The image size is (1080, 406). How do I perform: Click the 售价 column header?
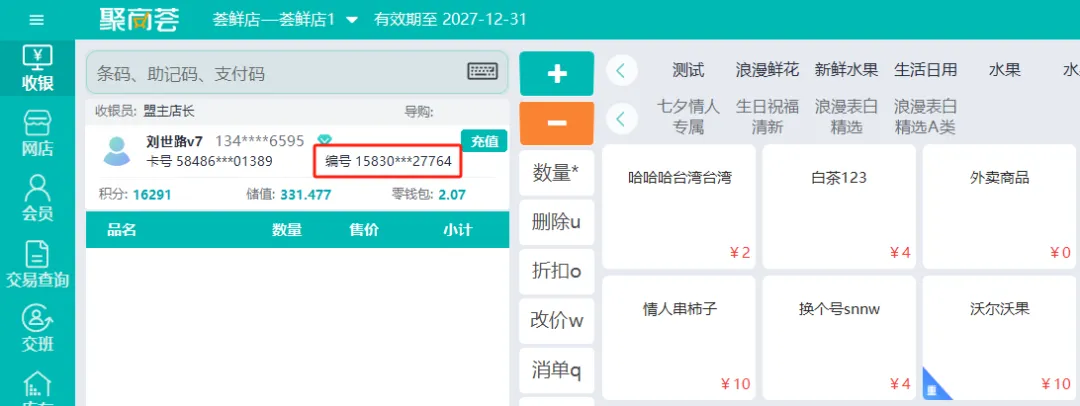tap(364, 230)
